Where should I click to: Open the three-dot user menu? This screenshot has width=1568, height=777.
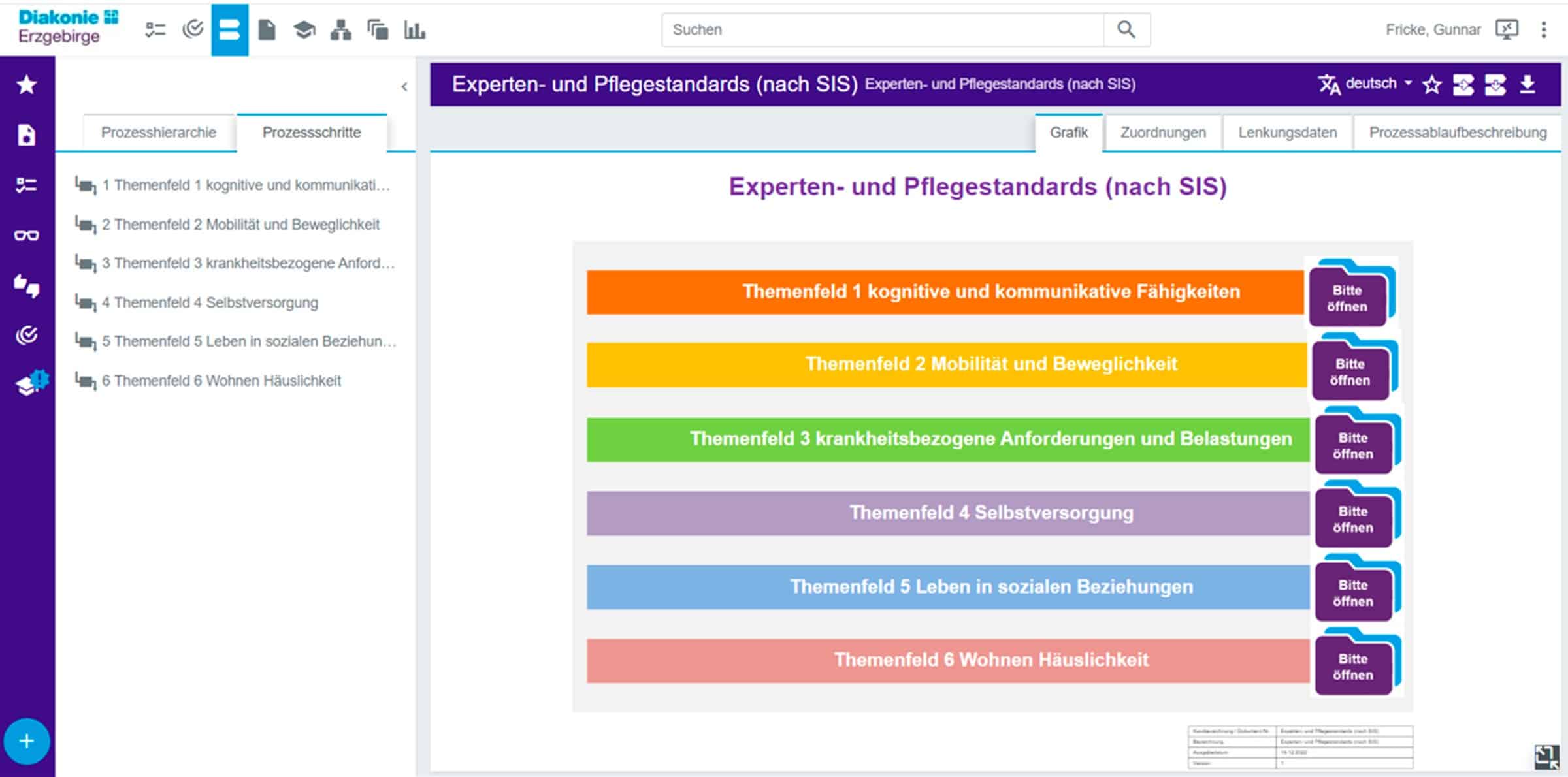[x=1544, y=29]
